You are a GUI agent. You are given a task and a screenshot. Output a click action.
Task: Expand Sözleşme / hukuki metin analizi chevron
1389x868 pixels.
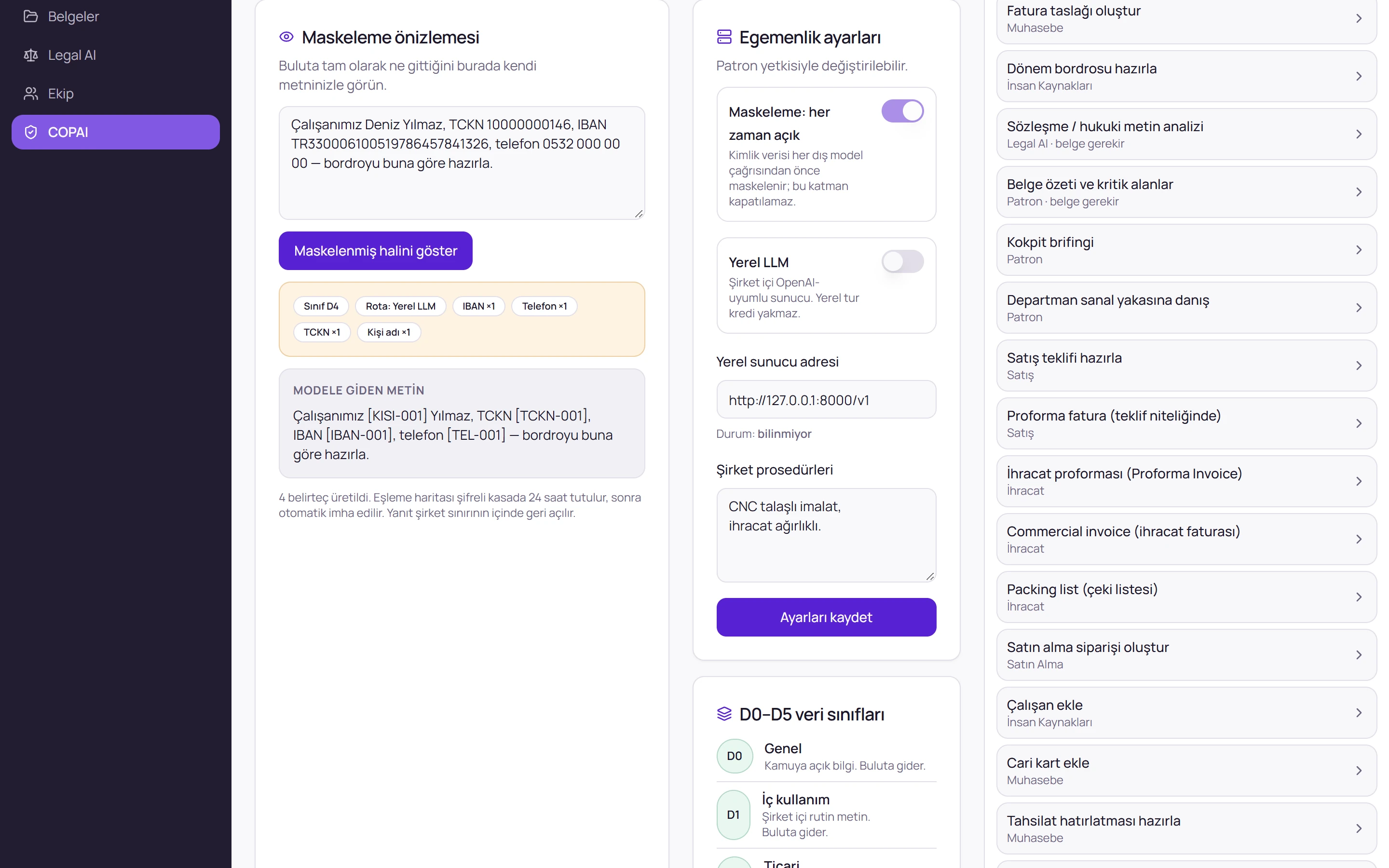point(1359,135)
